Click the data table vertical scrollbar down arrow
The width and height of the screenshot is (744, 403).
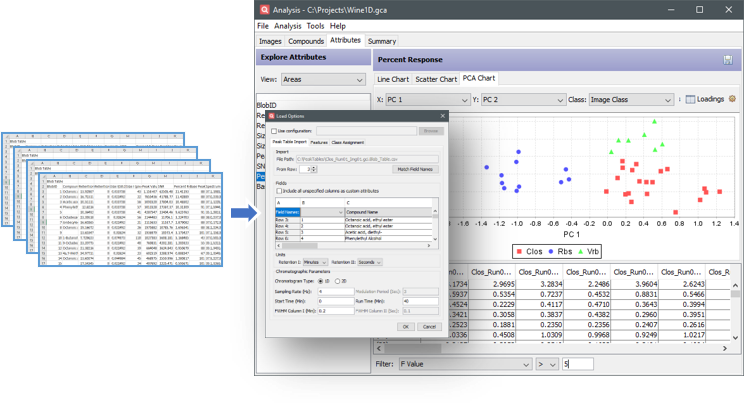[x=735, y=337]
